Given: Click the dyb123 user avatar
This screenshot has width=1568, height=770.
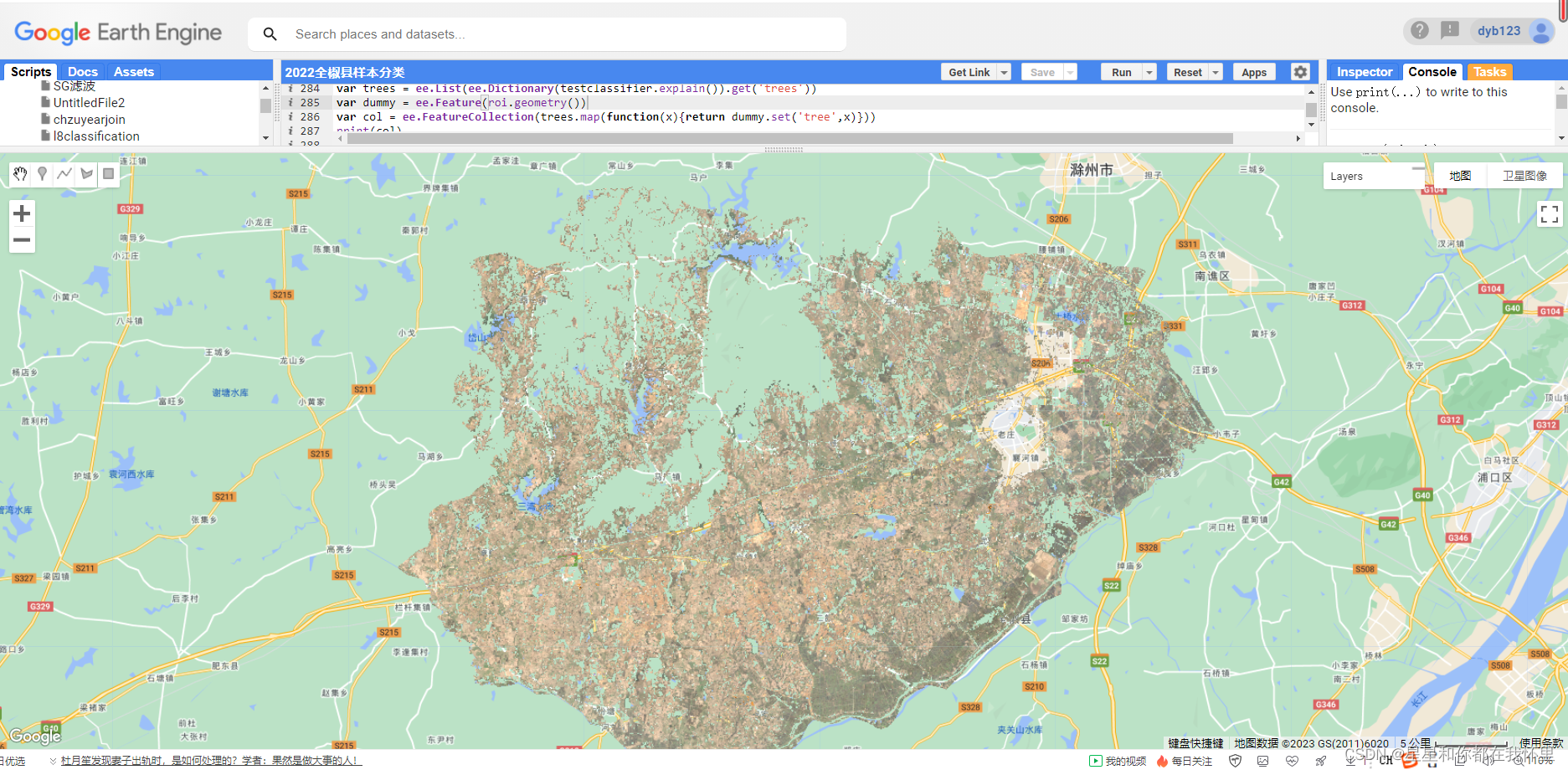Looking at the screenshot, I should (x=1541, y=31).
